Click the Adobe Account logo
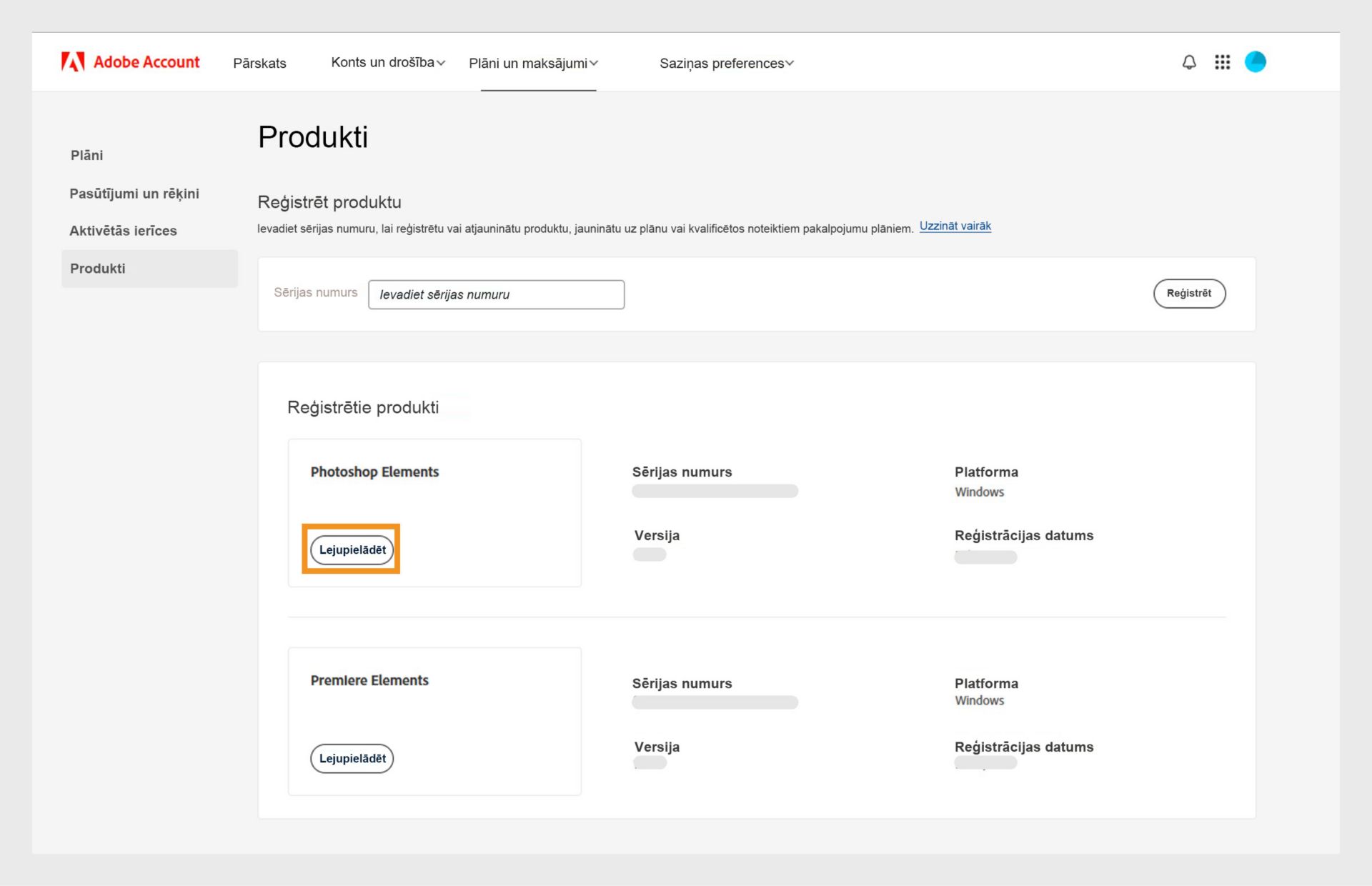The width and height of the screenshot is (1372, 886). coord(131,61)
